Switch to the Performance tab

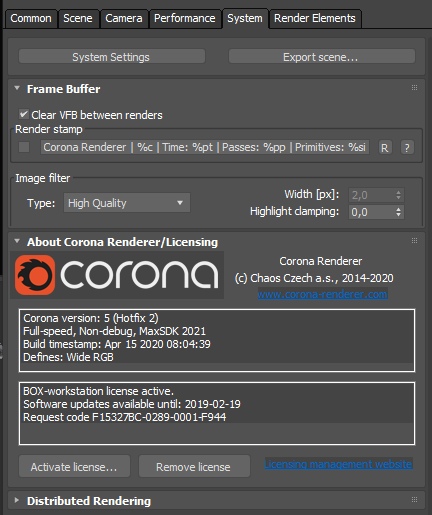[x=185, y=18]
